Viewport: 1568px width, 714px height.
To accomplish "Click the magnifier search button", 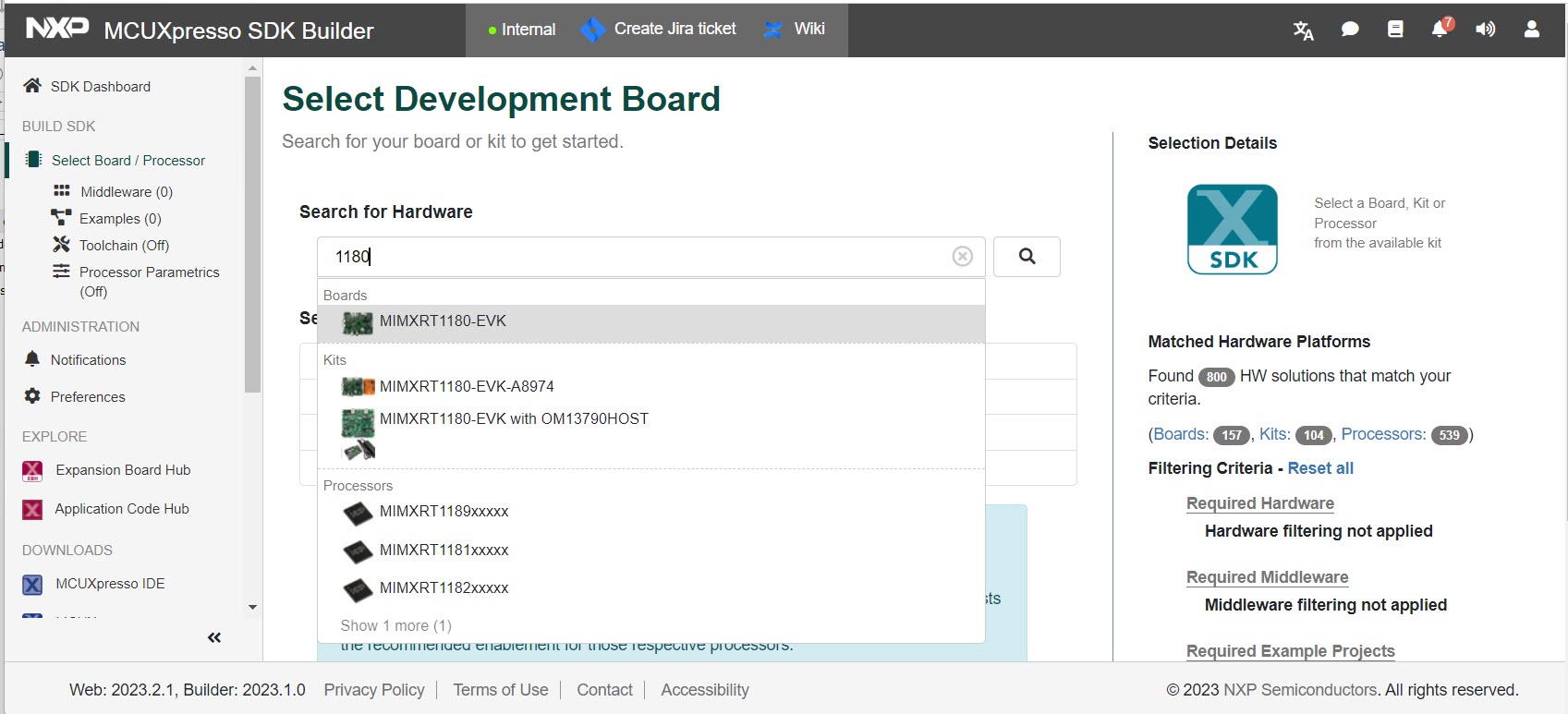I will pos(1027,257).
